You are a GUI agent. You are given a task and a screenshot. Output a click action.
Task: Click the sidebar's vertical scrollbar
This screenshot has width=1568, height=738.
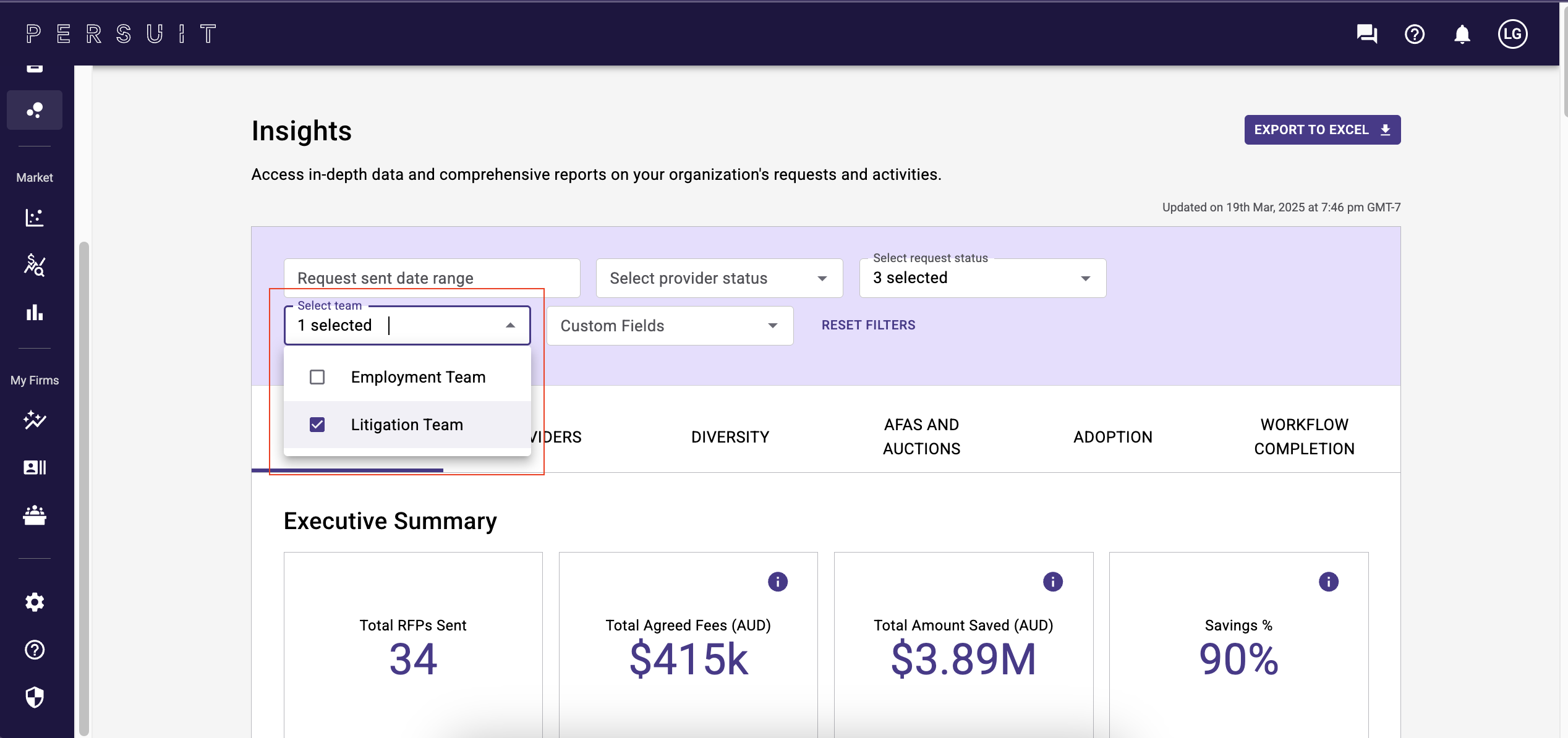point(83,488)
